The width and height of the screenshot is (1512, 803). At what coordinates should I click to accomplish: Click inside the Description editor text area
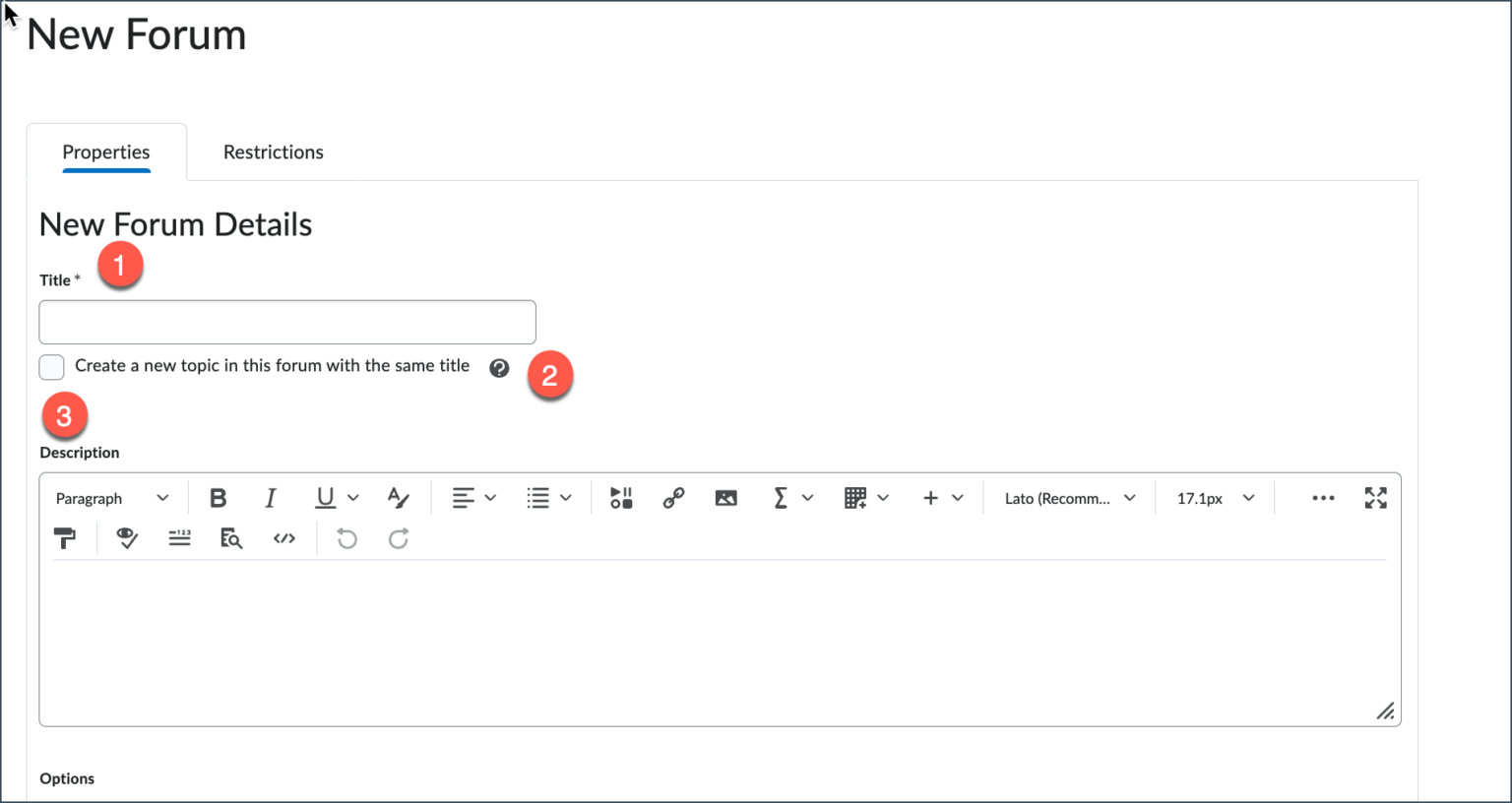720,642
